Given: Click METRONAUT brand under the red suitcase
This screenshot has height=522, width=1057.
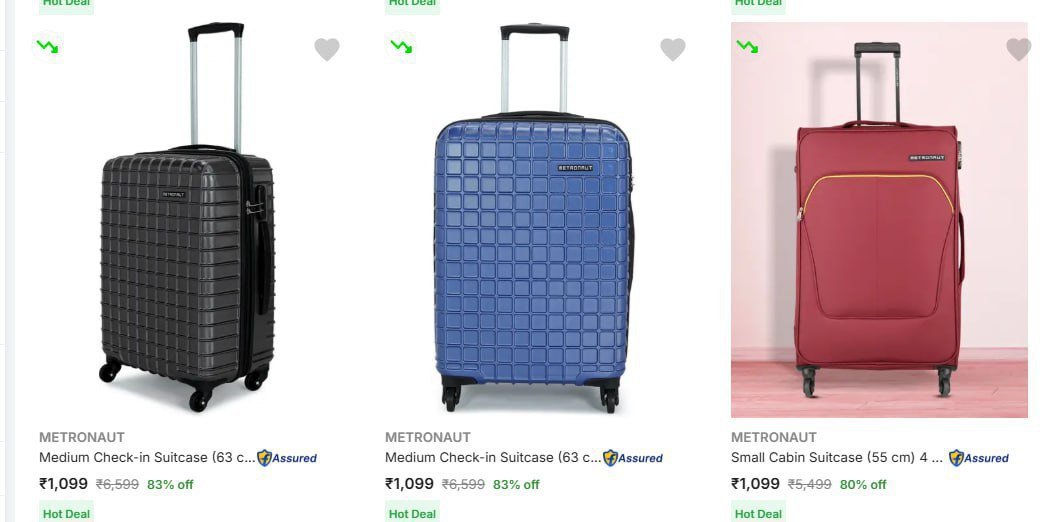Looking at the screenshot, I should [773, 437].
